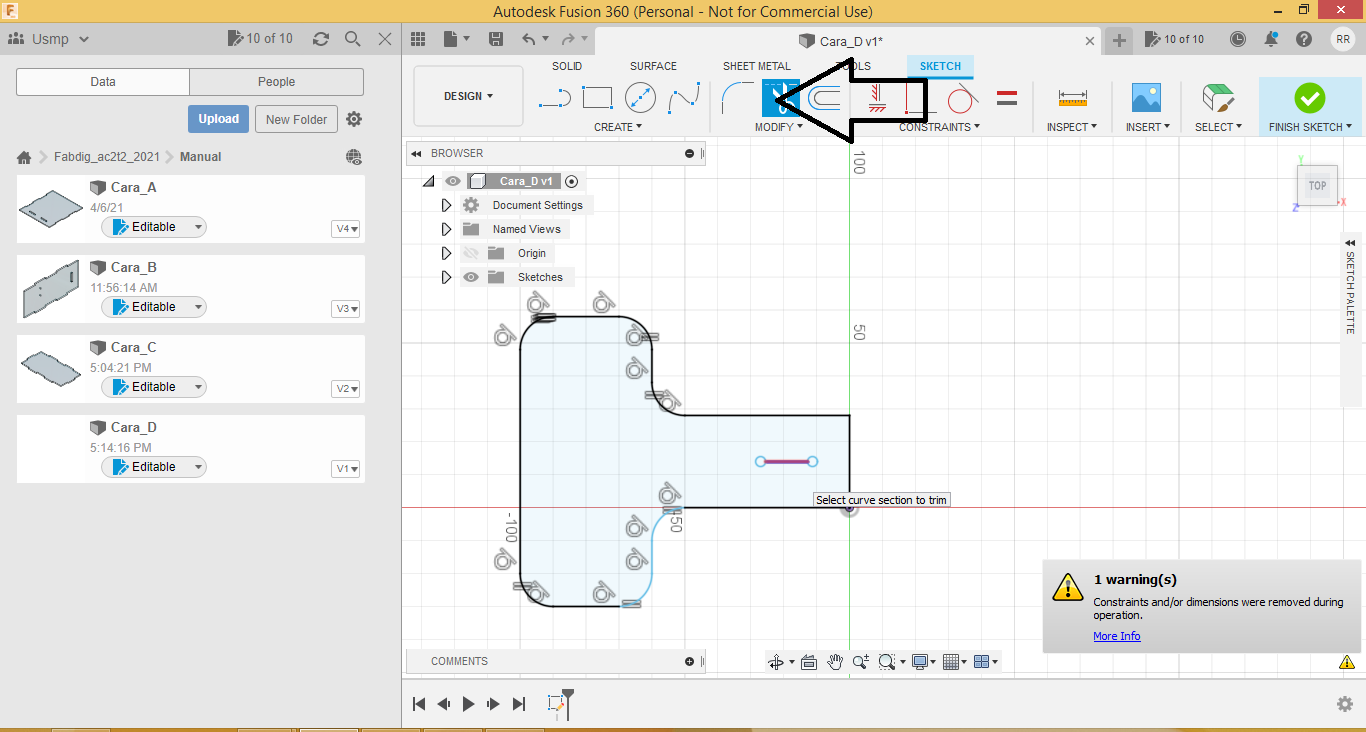Viewport: 1366px width, 732px height.
Task: Open a new design tab with plus
Action: pos(1119,40)
